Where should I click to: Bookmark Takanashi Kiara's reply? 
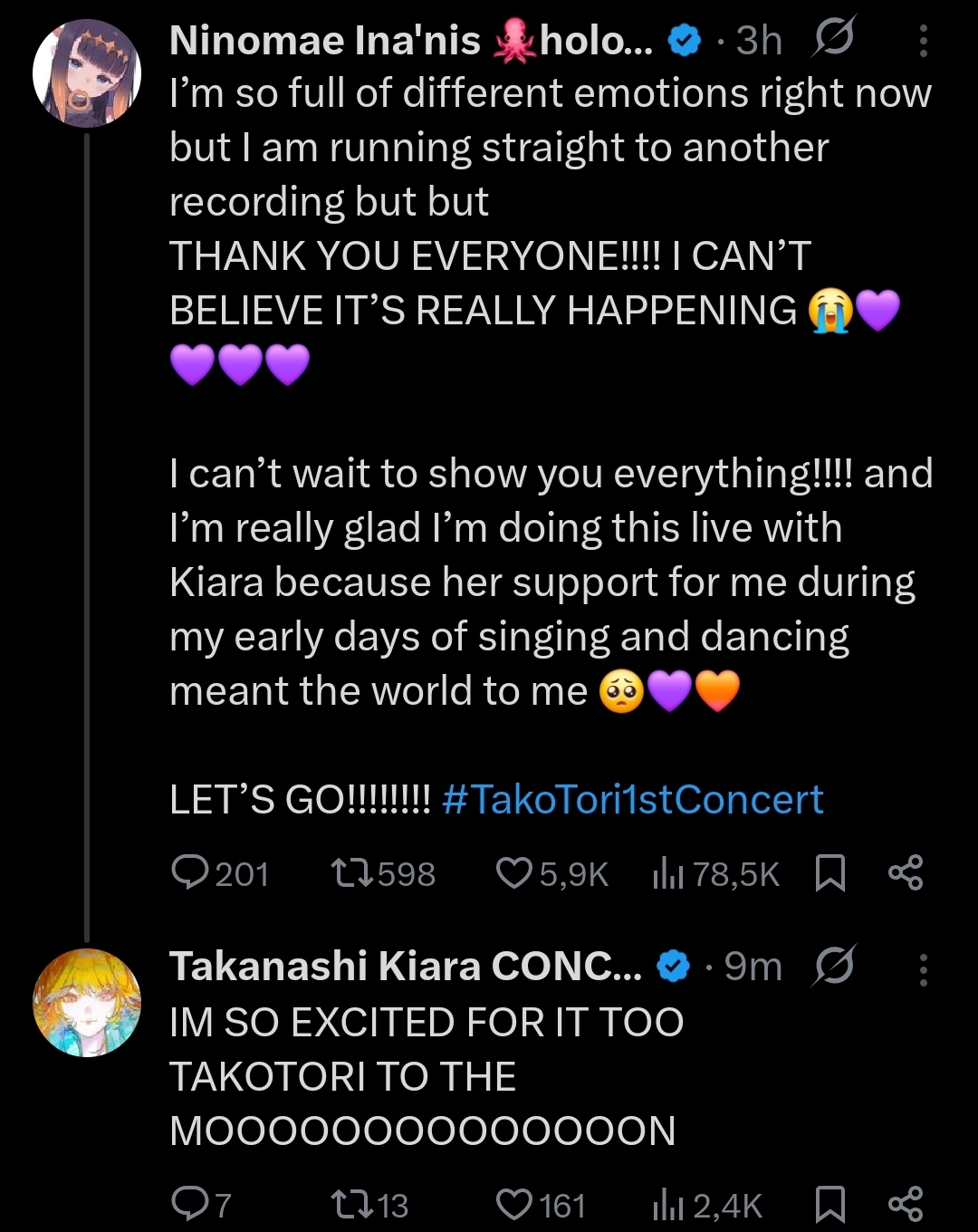point(829,1205)
